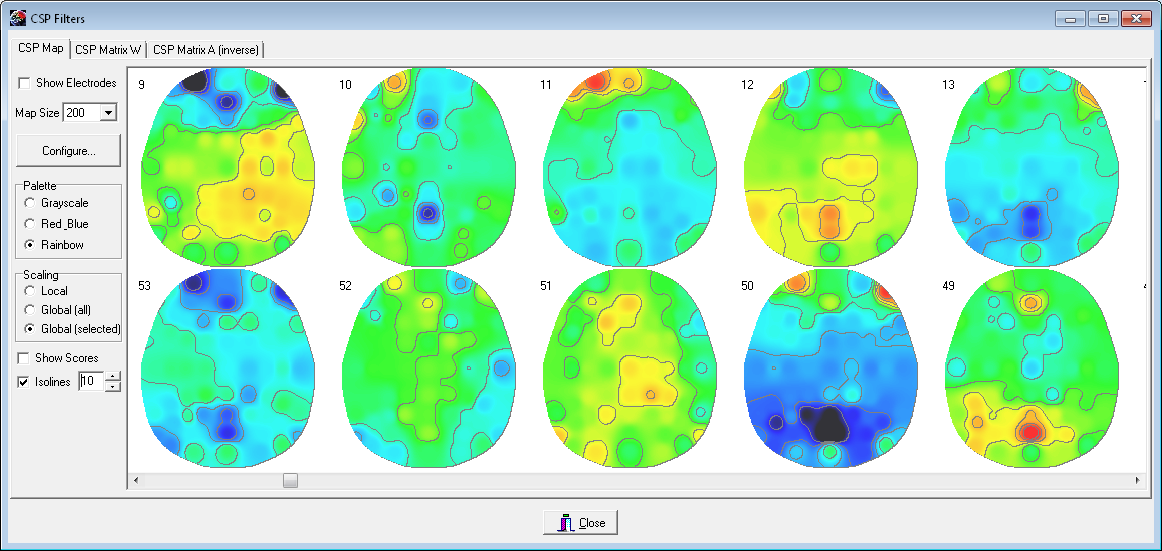
Task: Click the scrollbar right arrow
Action: click(x=1138, y=481)
